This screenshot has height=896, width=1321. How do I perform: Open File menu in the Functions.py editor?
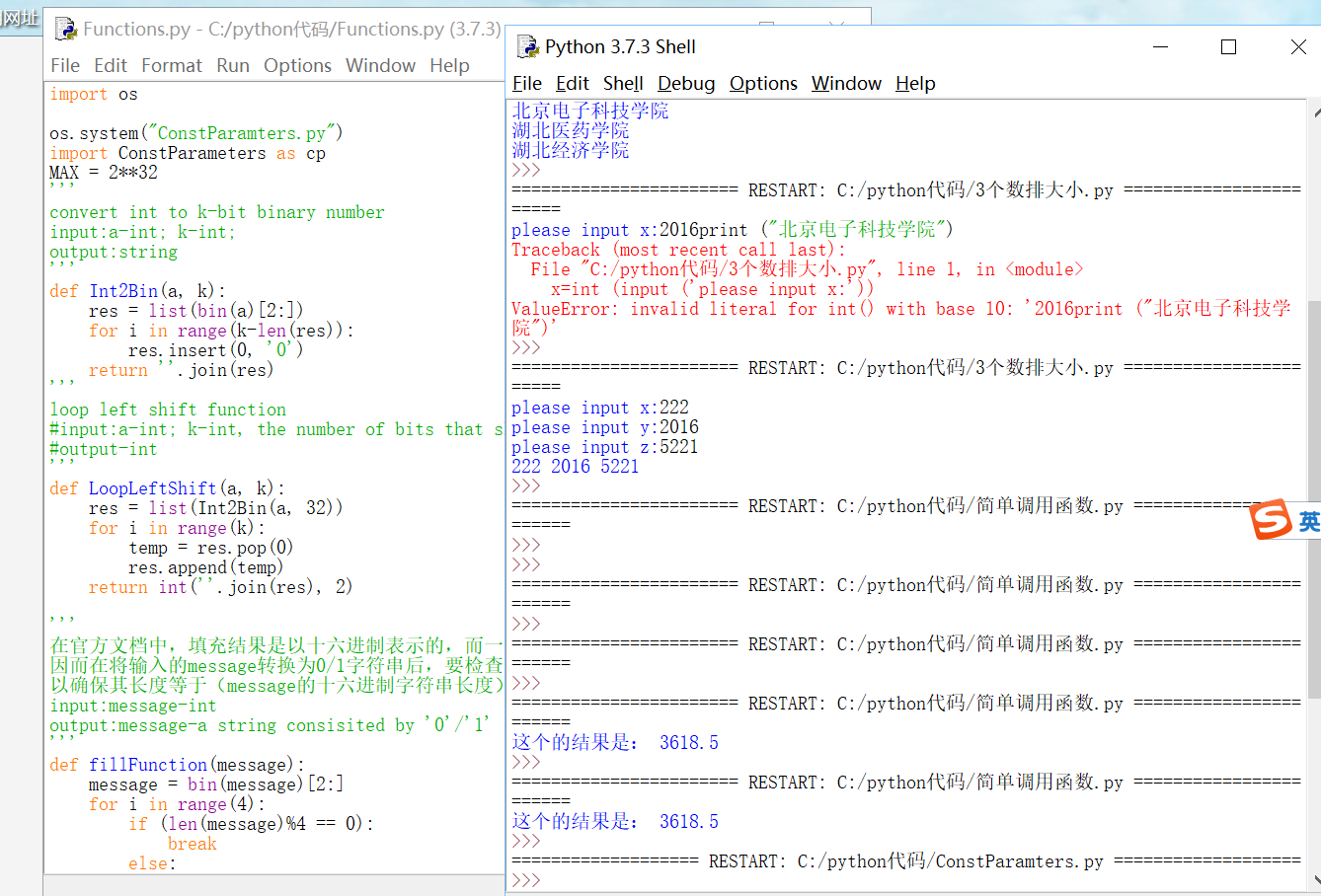pos(65,65)
